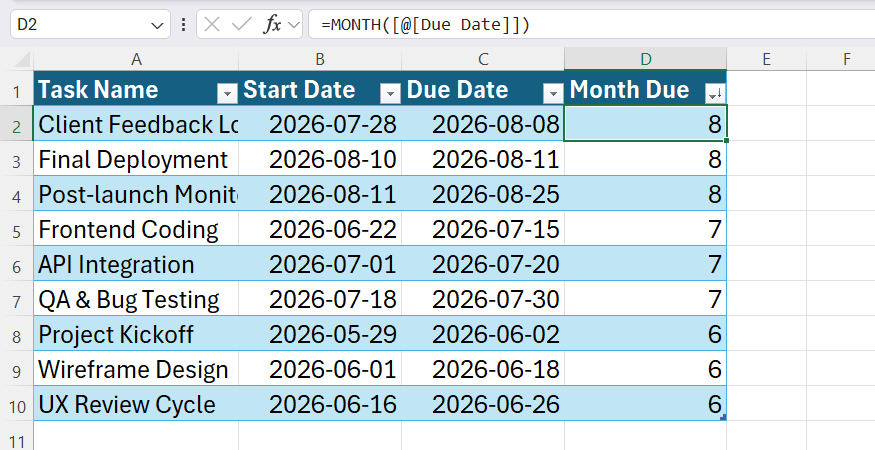Click start date 2026-05-29
The image size is (875, 450).
[x=320, y=333]
